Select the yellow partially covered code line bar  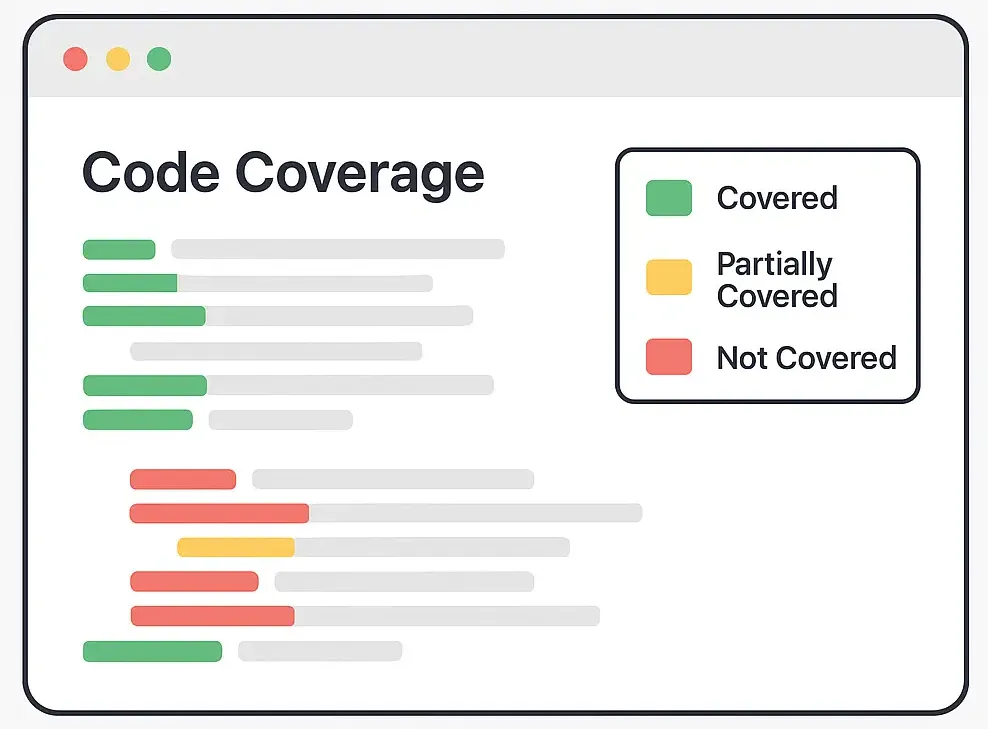pyautogui.click(x=236, y=547)
